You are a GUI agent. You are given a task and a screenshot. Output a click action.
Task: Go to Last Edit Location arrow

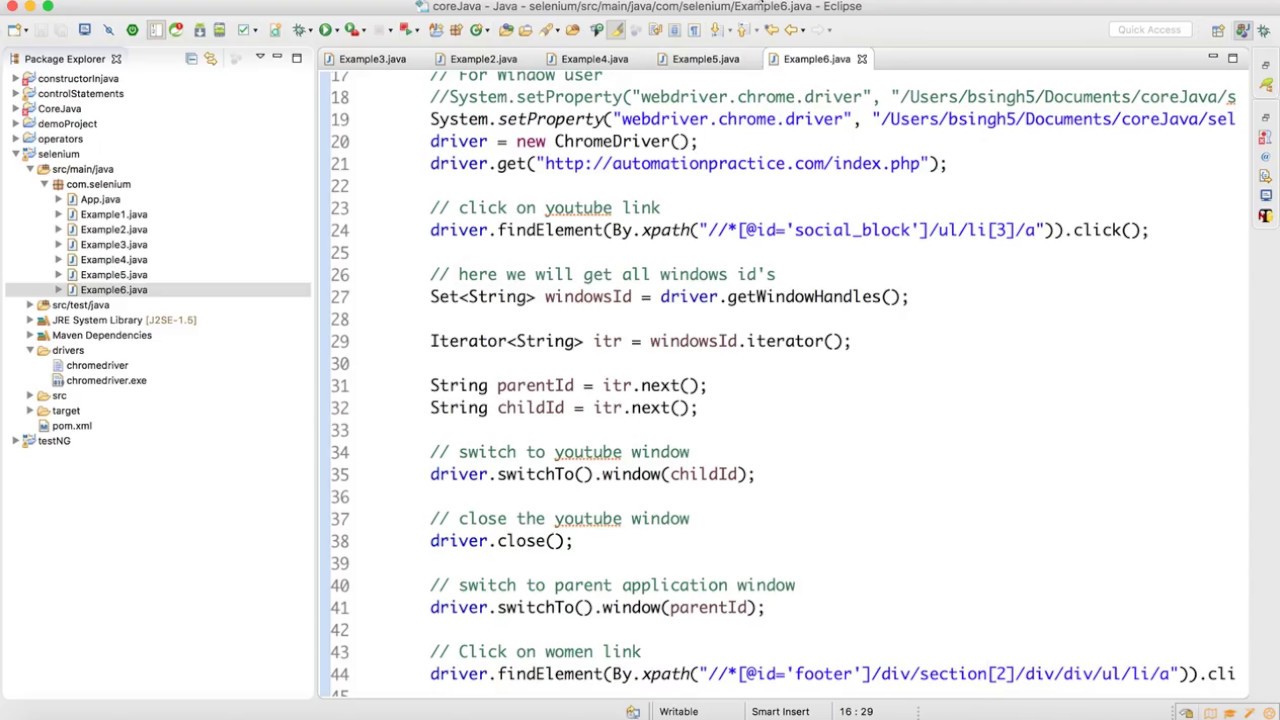[772, 30]
